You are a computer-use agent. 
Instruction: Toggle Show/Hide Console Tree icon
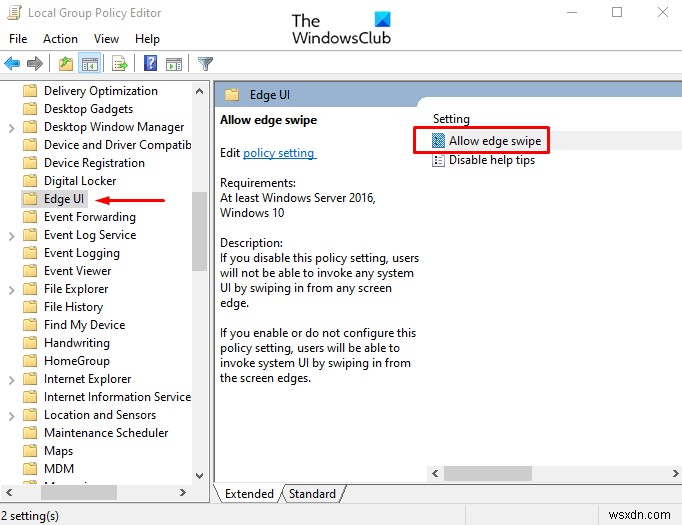click(90, 64)
